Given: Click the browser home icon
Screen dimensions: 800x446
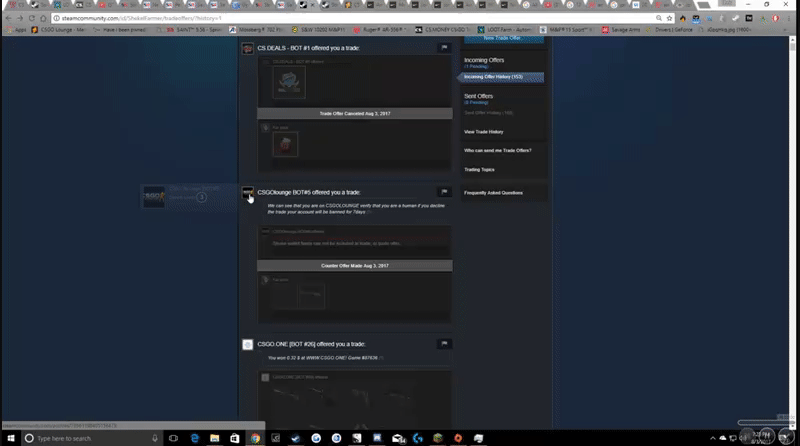Looking at the screenshot, I should tap(43, 18).
